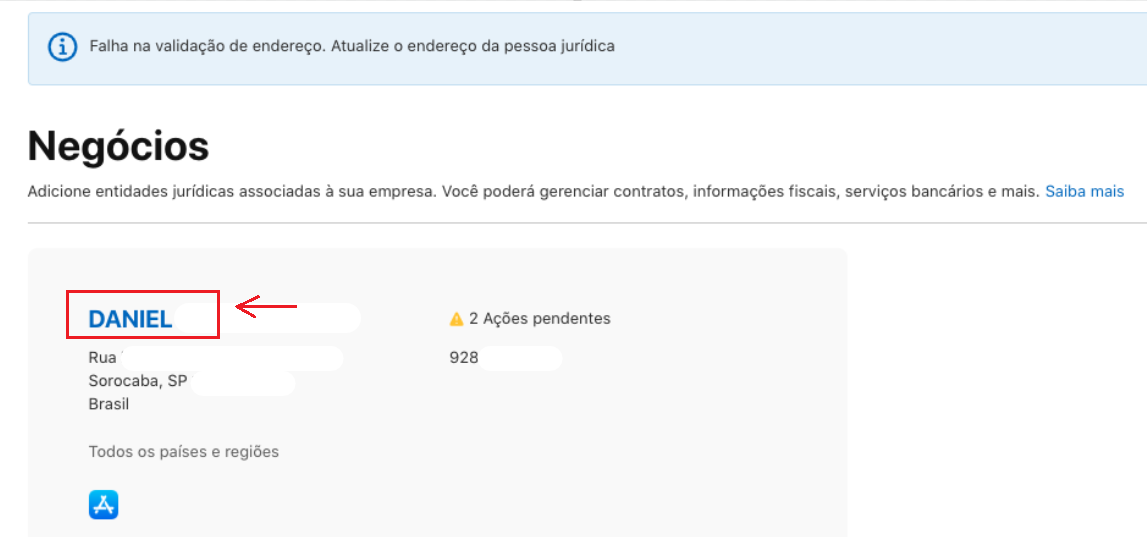Open the DANIEL business entity link
Image resolution: width=1147 pixels, height=537 pixels.
(x=130, y=319)
